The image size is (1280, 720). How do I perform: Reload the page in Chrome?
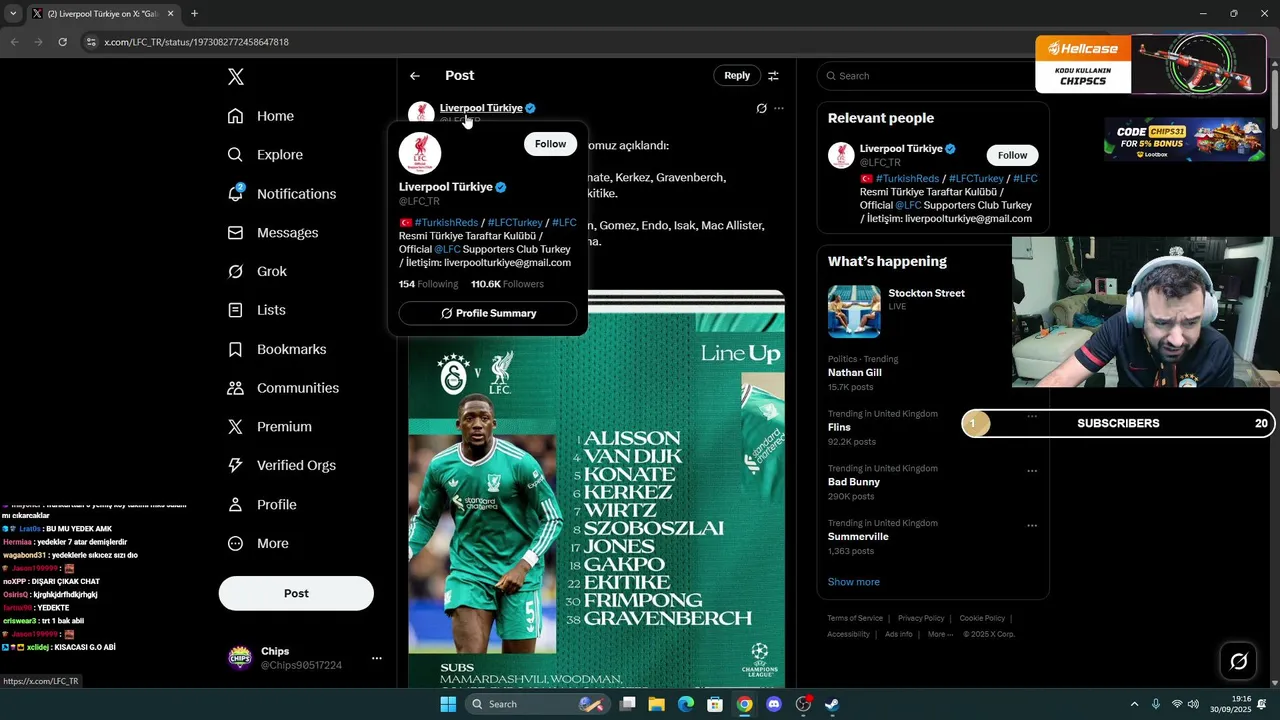point(63,42)
